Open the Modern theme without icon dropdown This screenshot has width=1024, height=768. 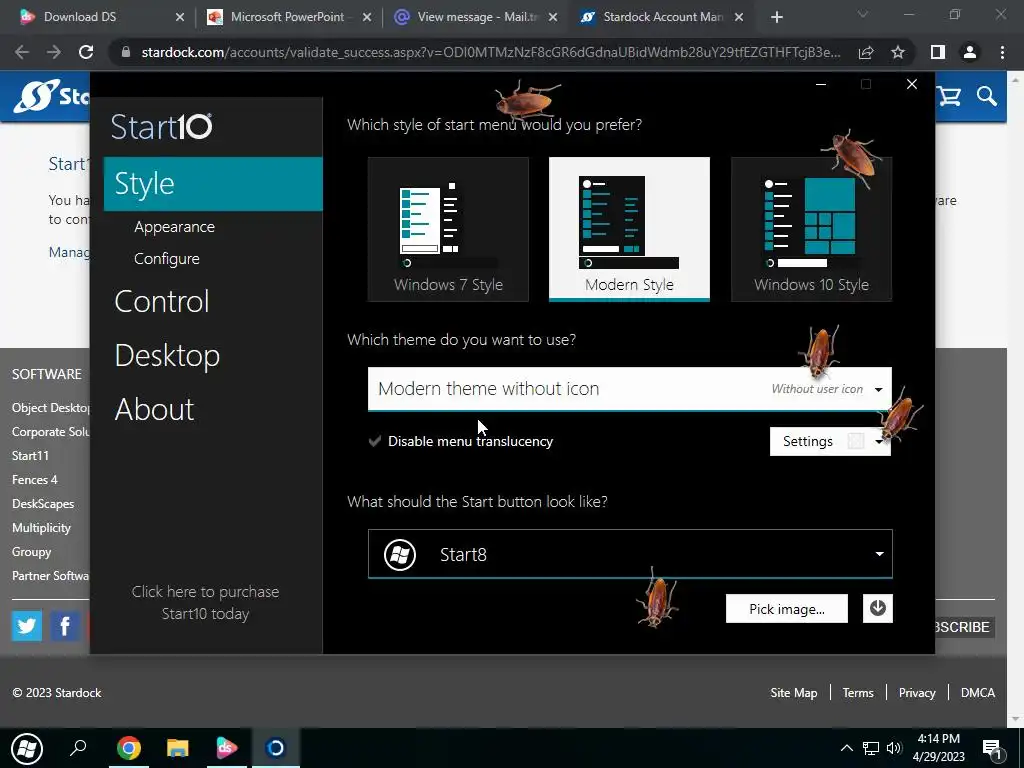[630, 389]
